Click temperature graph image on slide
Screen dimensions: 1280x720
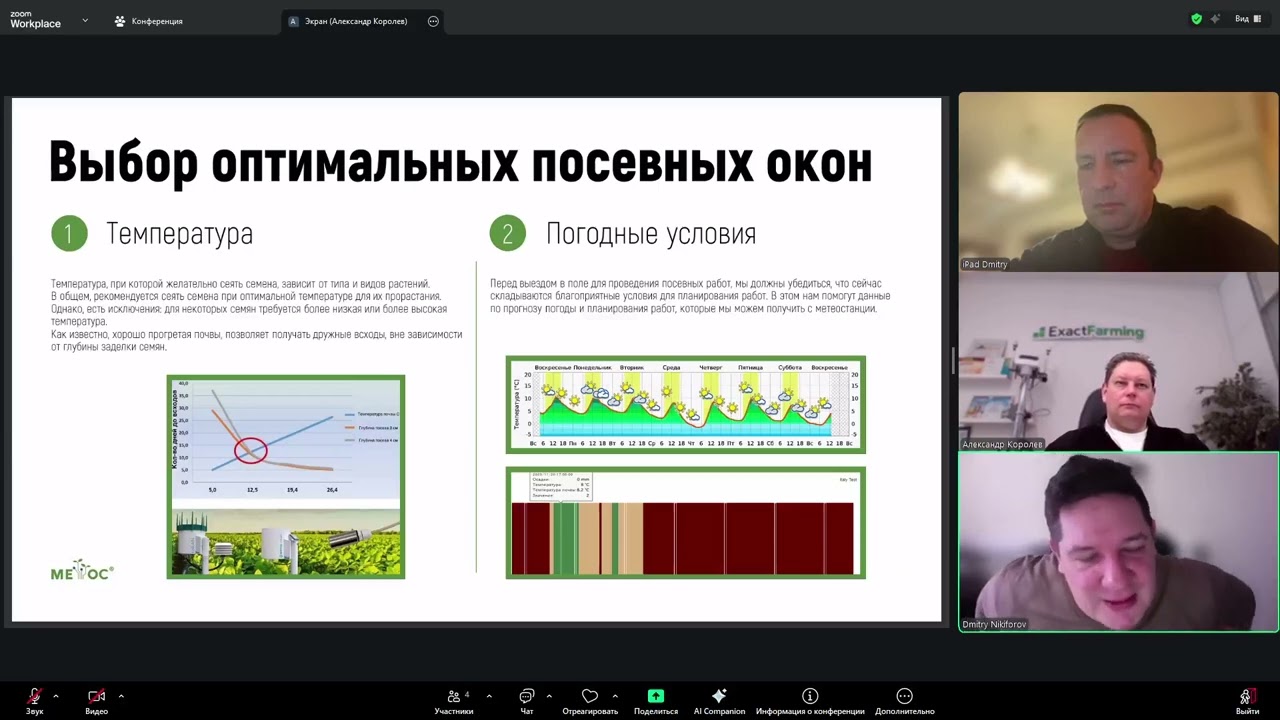pos(286,477)
